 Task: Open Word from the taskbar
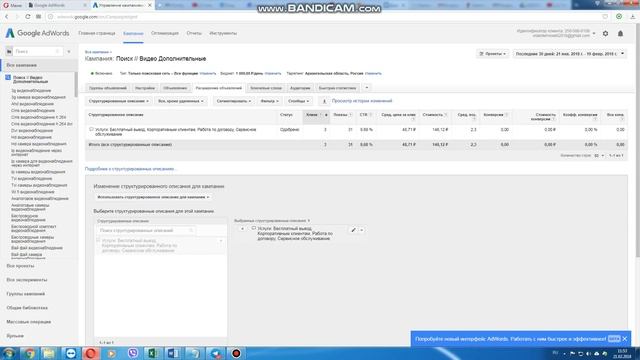(173, 353)
